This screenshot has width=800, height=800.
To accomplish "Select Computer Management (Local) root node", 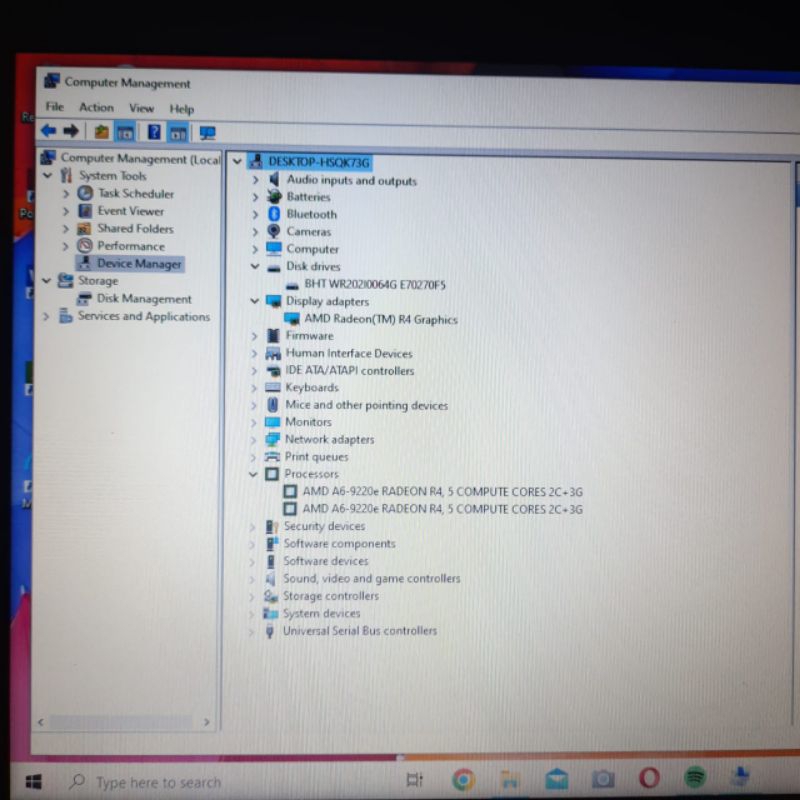I will click(x=140, y=159).
